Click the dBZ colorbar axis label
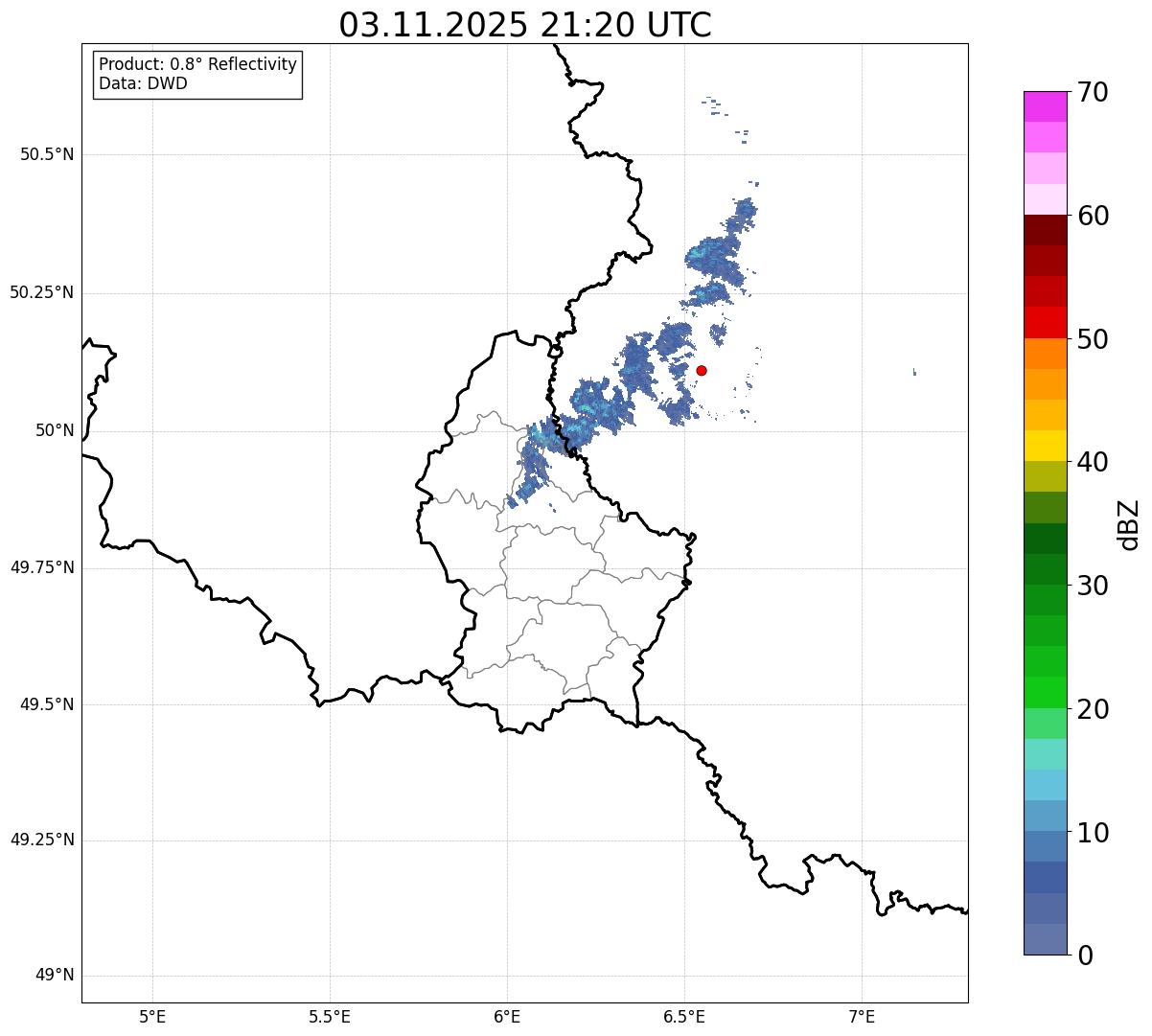 click(1129, 524)
